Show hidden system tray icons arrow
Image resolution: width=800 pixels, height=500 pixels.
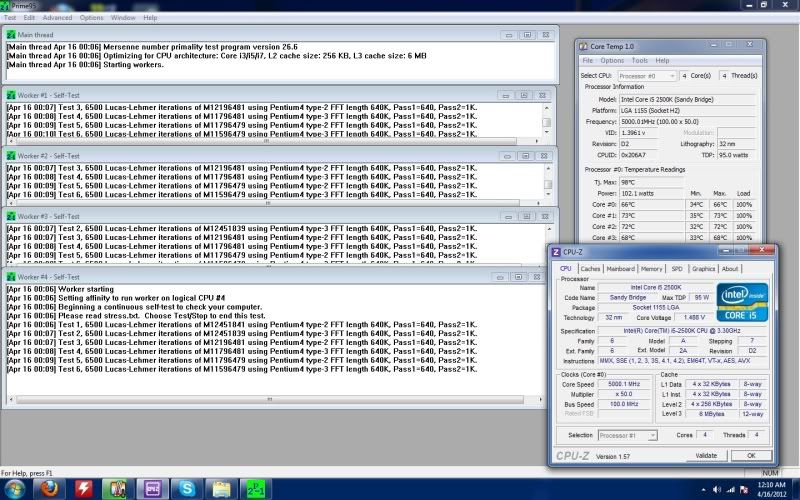[704, 490]
